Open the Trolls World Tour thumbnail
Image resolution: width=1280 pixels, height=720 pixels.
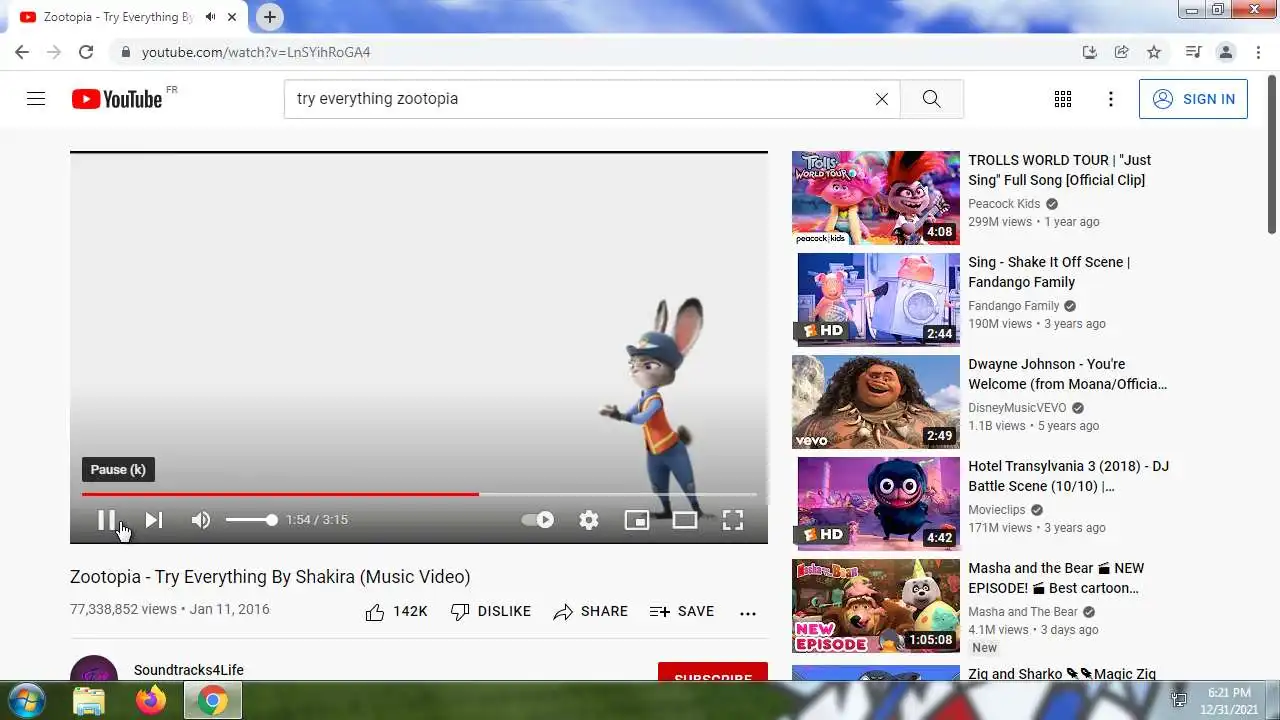[876, 198]
